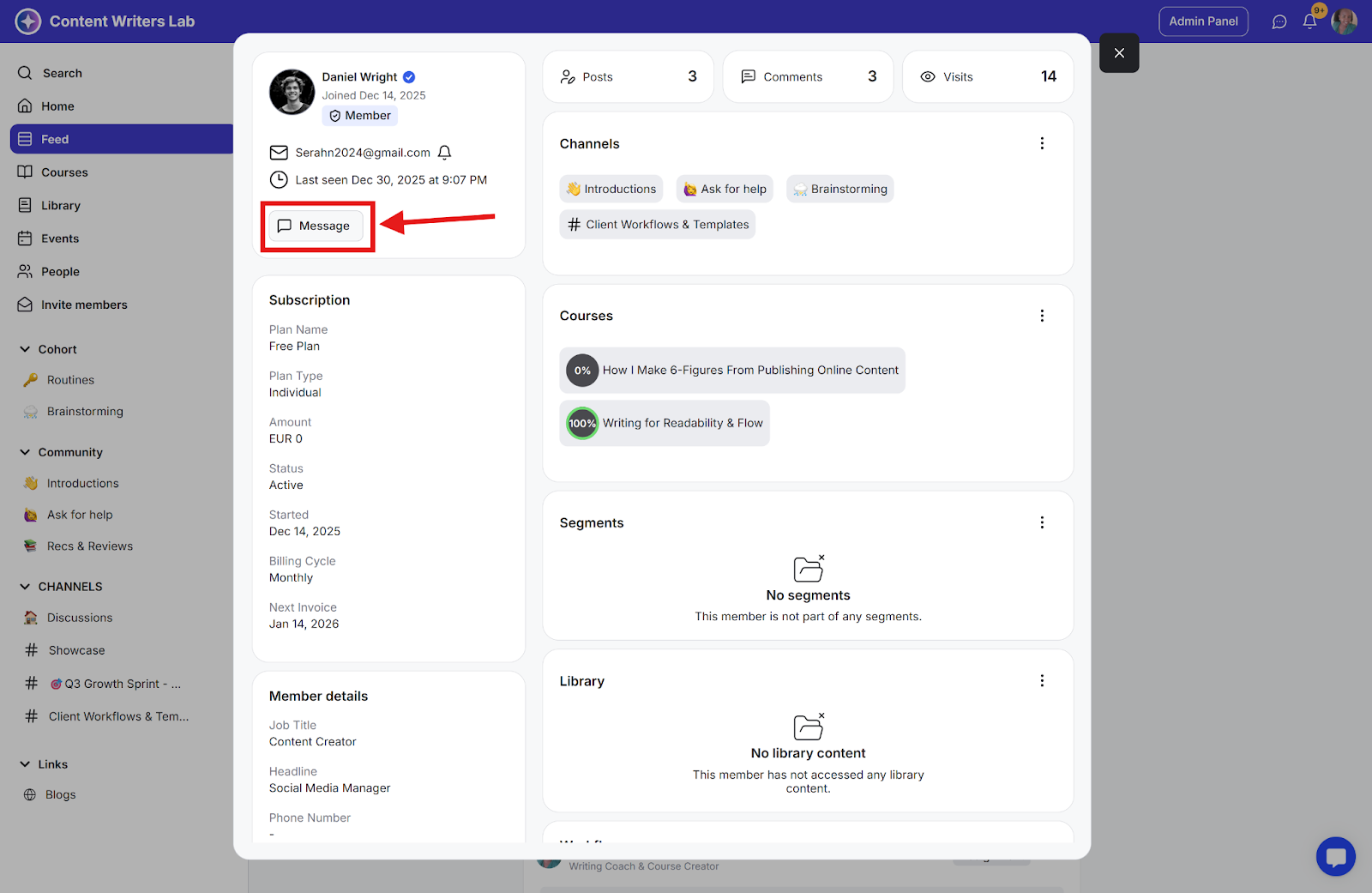Open the Posts stat card
This screenshot has height=893, width=1372.
[x=629, y=77]
